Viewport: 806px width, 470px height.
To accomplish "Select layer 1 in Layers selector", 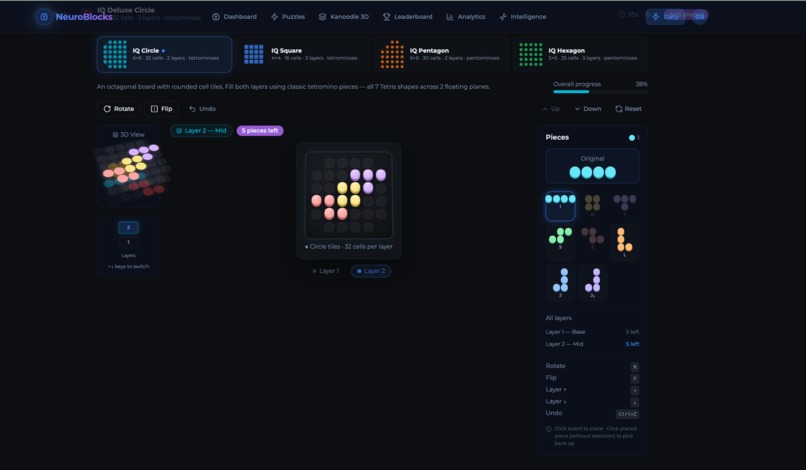I will tap(129, 242).
